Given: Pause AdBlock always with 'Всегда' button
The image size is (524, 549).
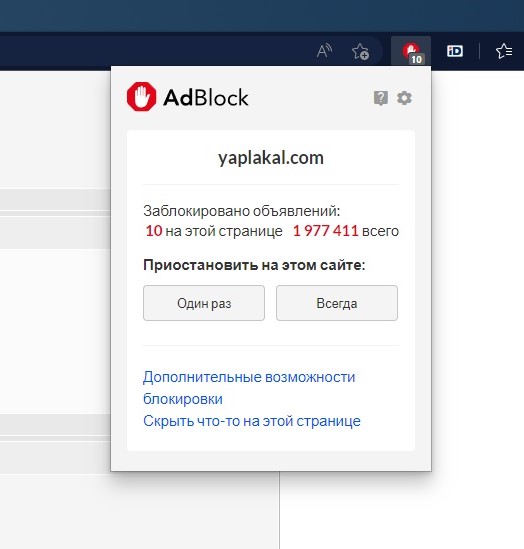Looking at the screenshot, I should click(x=337, y=303).
